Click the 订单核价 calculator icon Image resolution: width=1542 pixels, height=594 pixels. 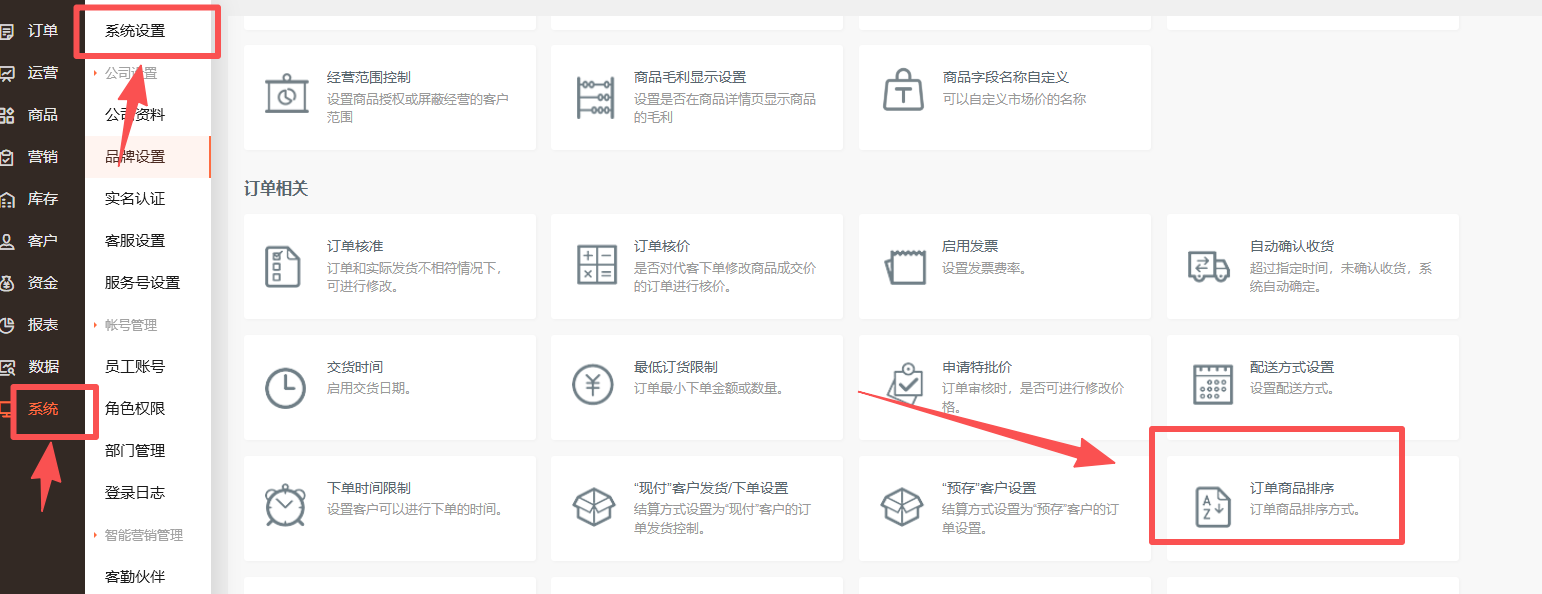click(598, 263)
